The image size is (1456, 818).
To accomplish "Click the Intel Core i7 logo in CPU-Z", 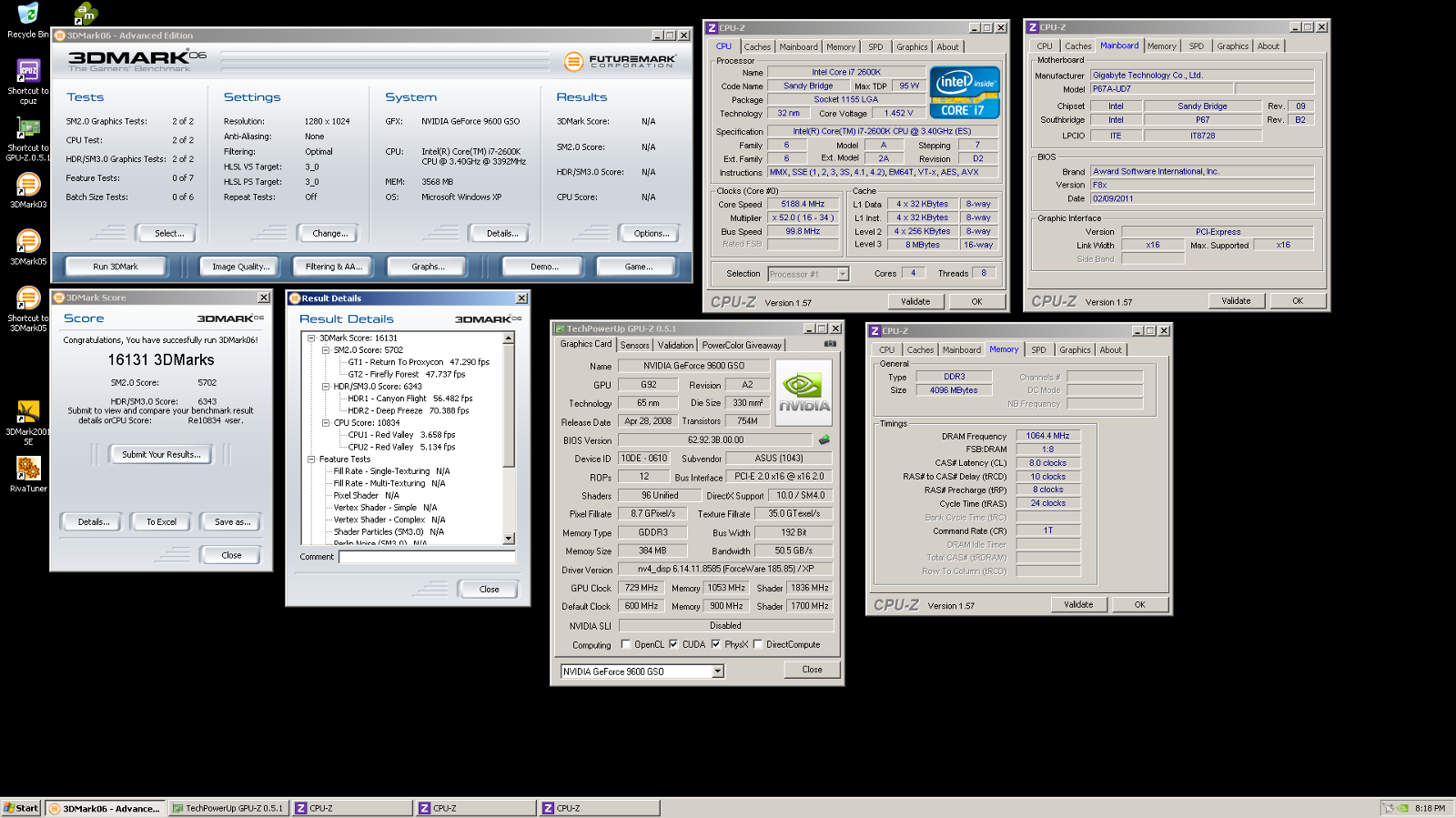I will [965, 92].
